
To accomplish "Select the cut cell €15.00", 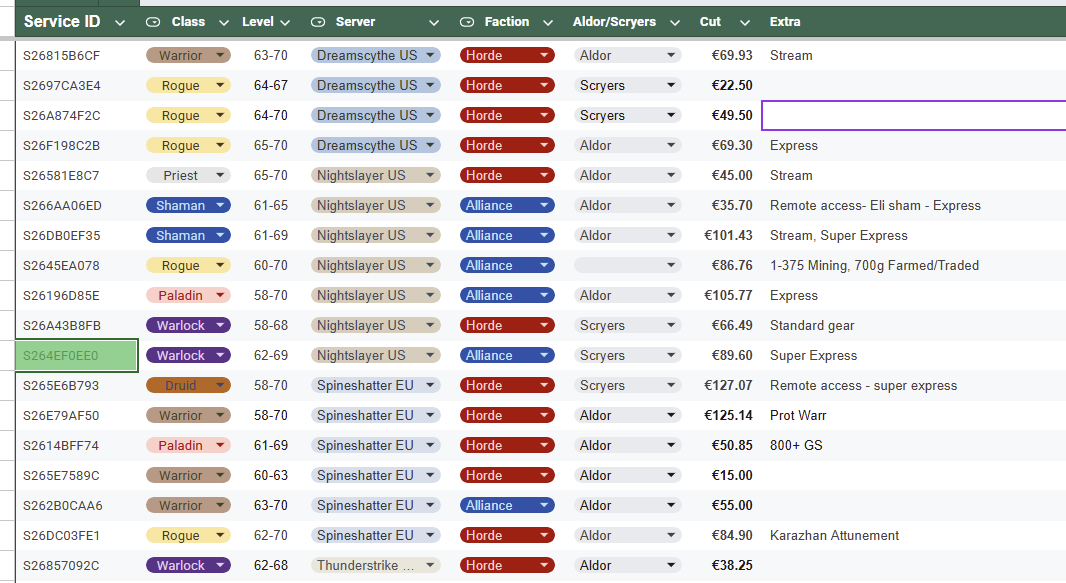I will pyautogui.click(x=725, y=475).
